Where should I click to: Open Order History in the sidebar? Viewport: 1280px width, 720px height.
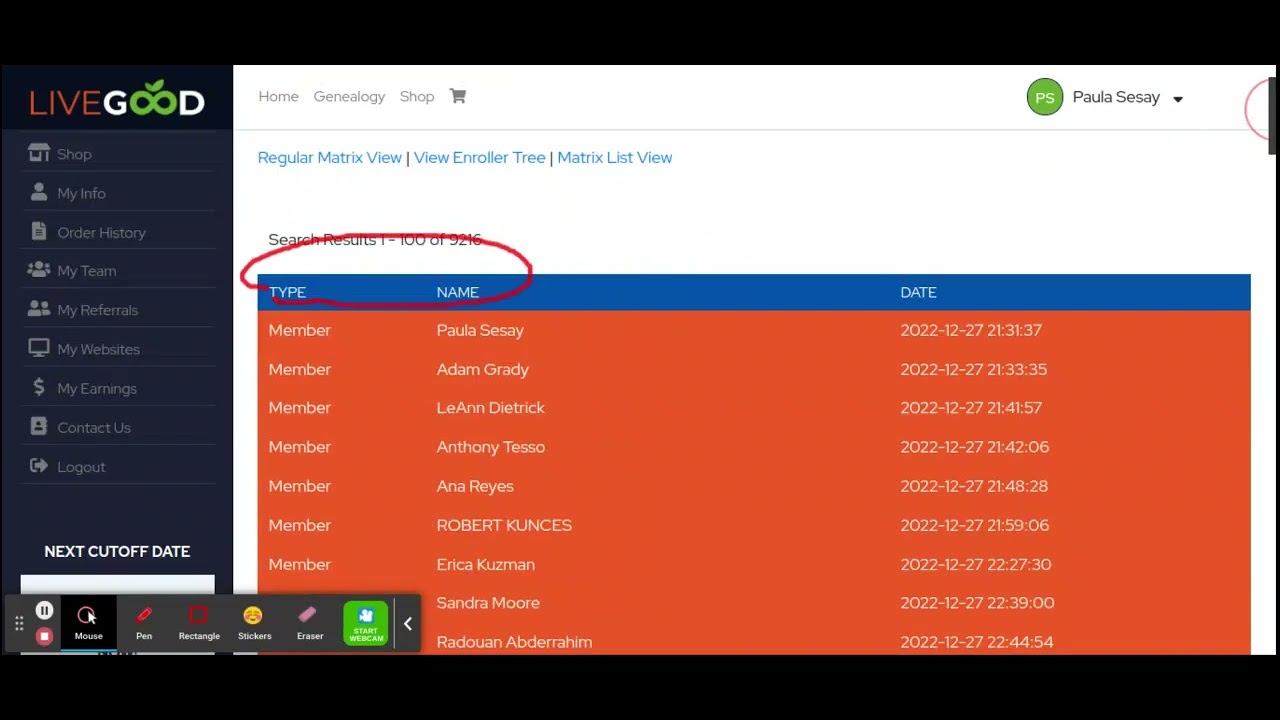[101, 232]
